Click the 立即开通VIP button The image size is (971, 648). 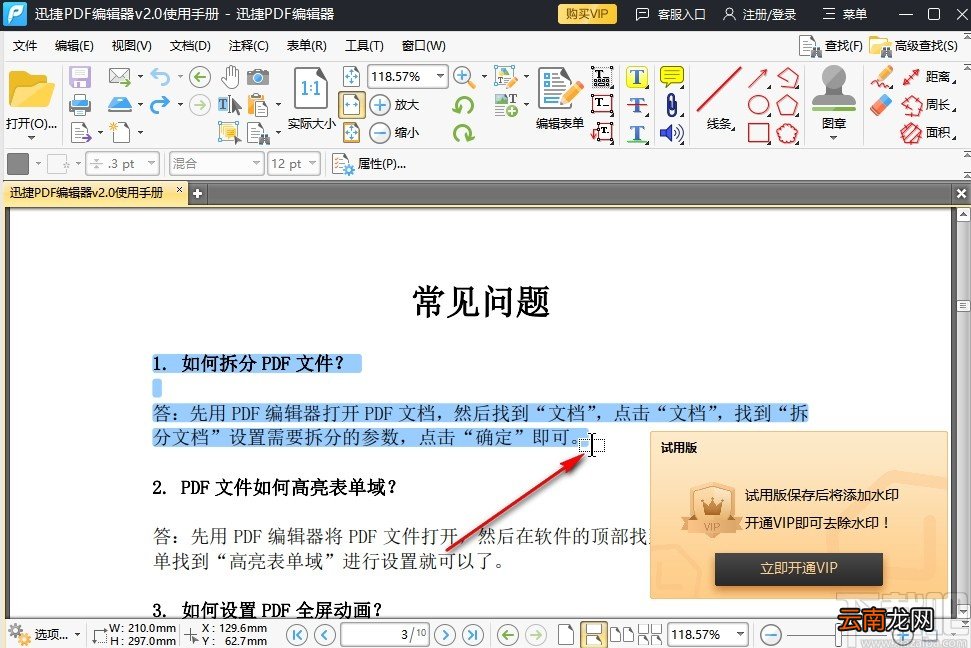[x=798, y=569]
